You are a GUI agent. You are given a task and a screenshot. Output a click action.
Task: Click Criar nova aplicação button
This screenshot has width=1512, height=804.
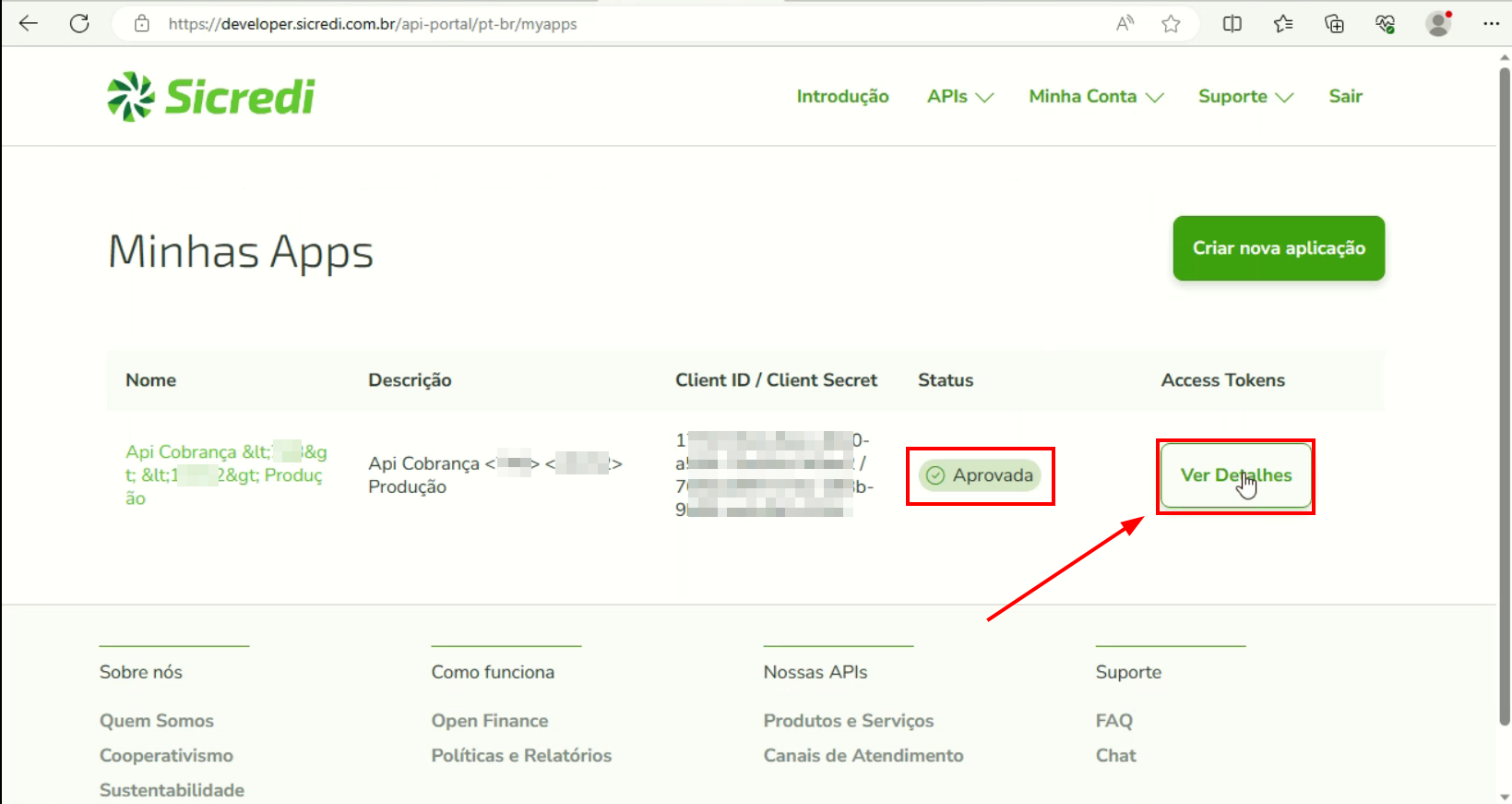1279,248
